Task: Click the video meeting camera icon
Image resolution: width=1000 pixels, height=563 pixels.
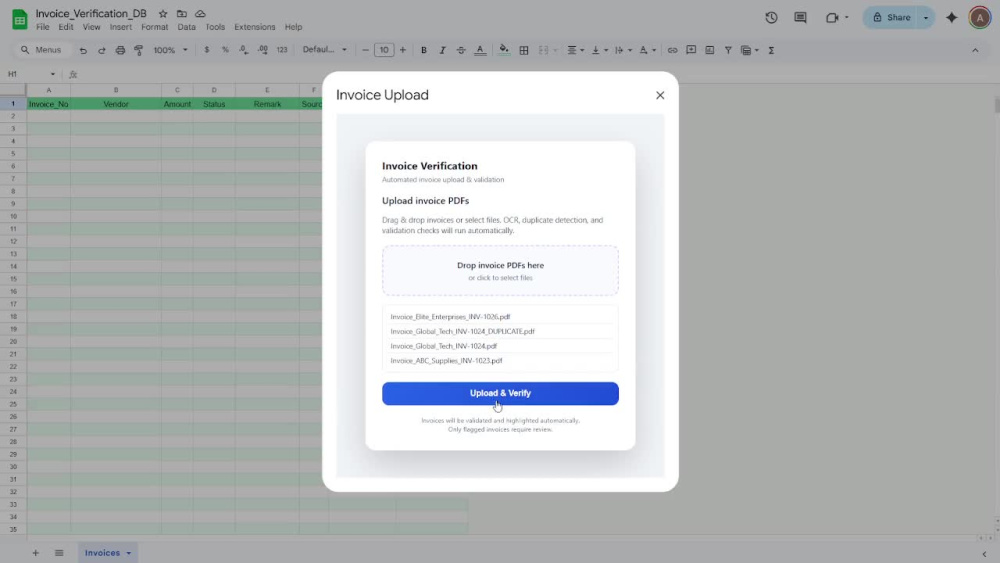Action: [x=832, y=18]
